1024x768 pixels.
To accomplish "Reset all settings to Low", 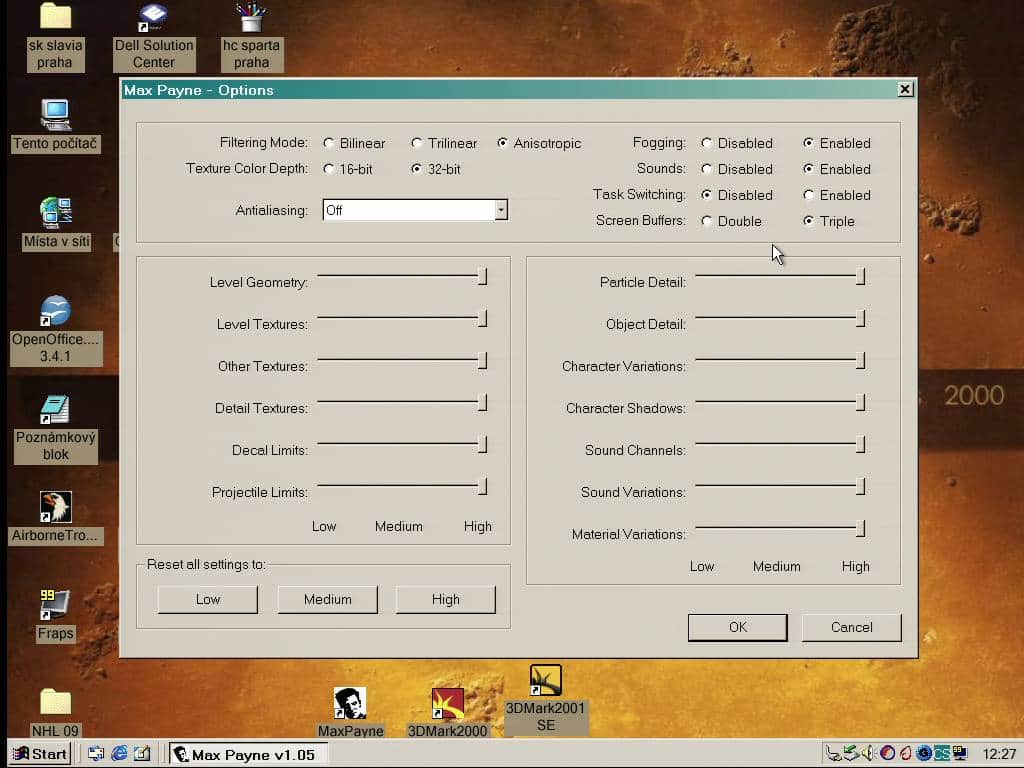I will [x=208, y=600].
